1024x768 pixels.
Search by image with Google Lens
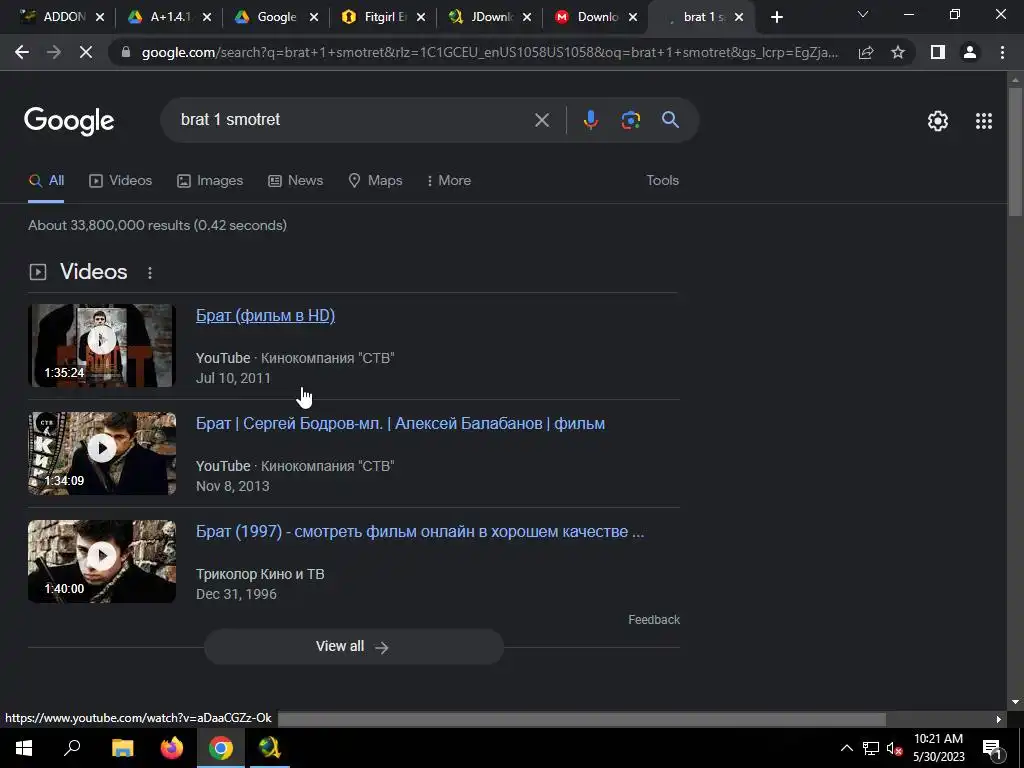631,120
